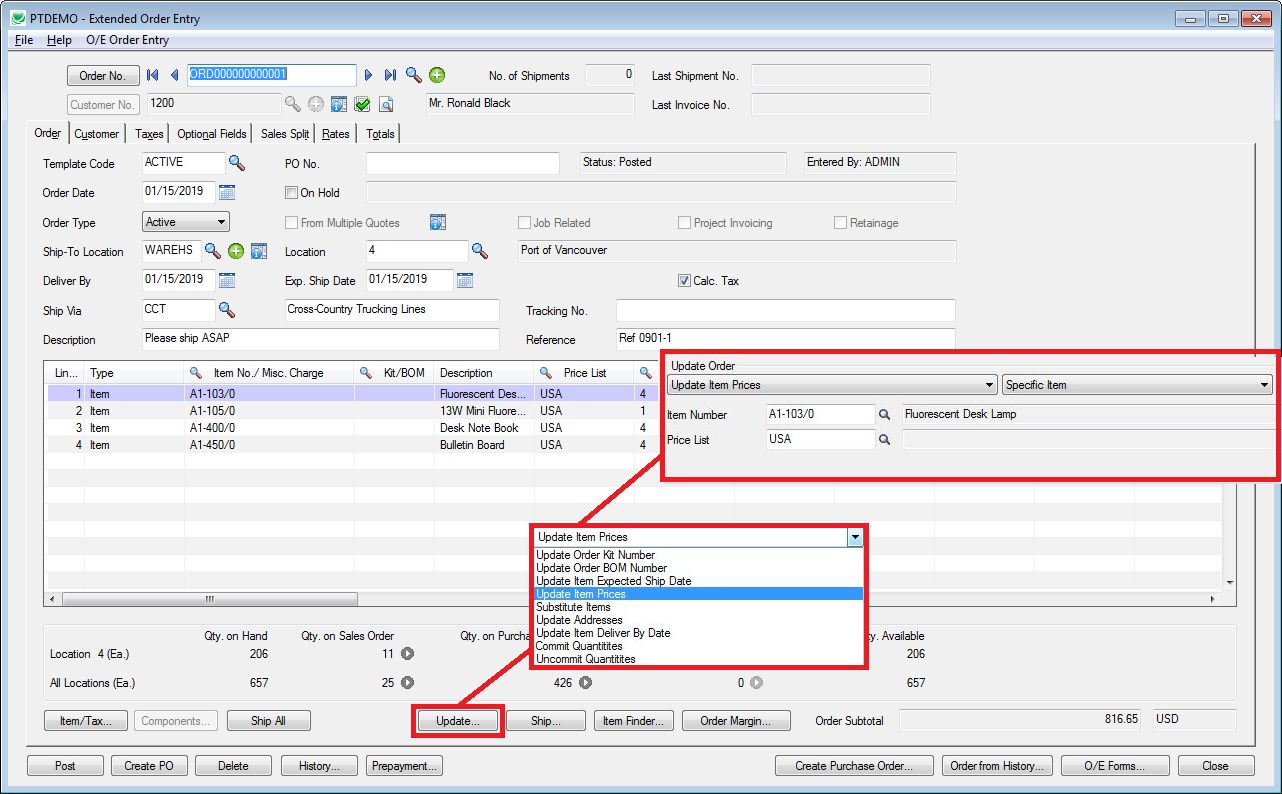Open customer info icon beside Customer No.
Viewport: 1282px width, 794px height.
[338, 104]
